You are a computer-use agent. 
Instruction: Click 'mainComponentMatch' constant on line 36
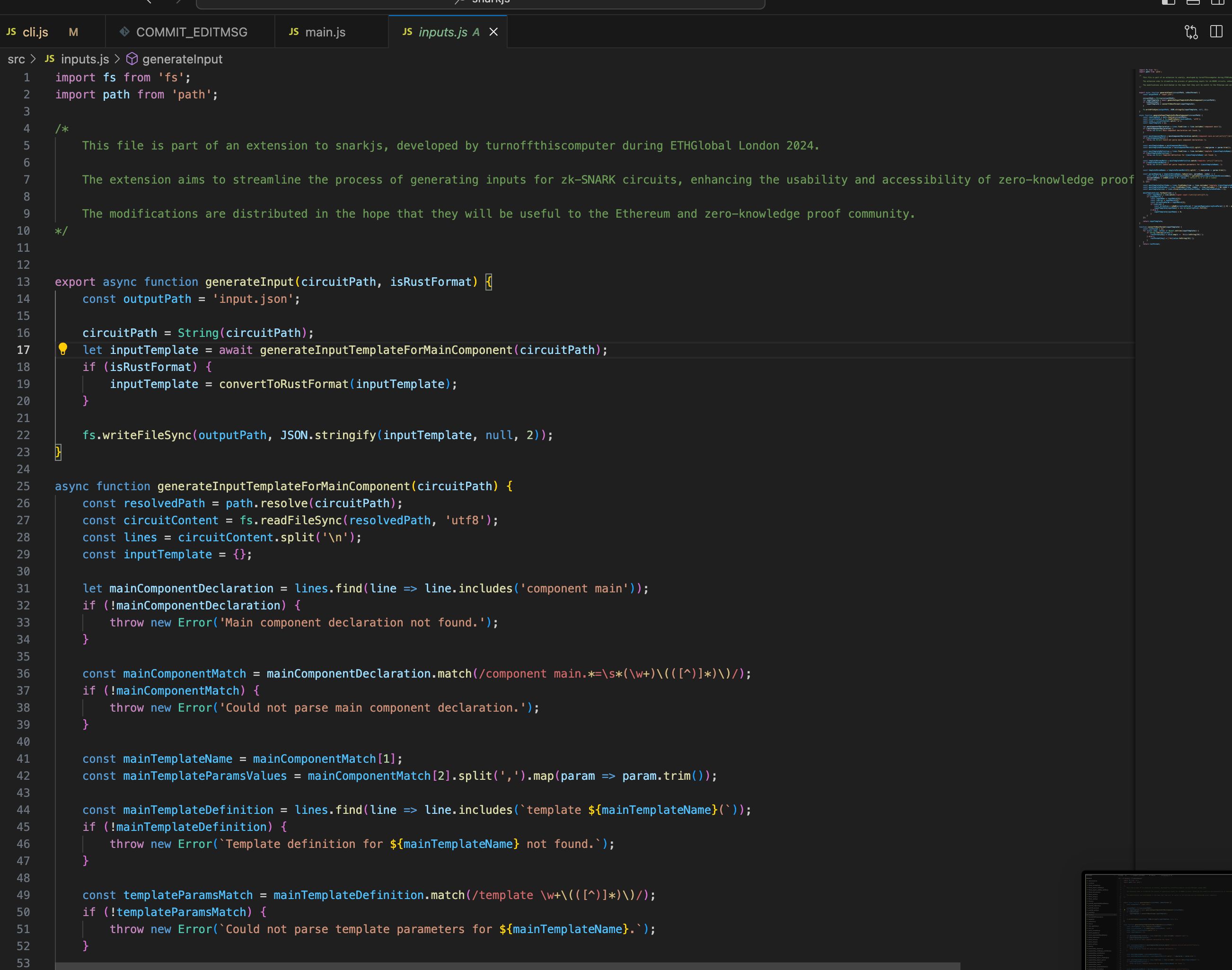coord(185,673)
